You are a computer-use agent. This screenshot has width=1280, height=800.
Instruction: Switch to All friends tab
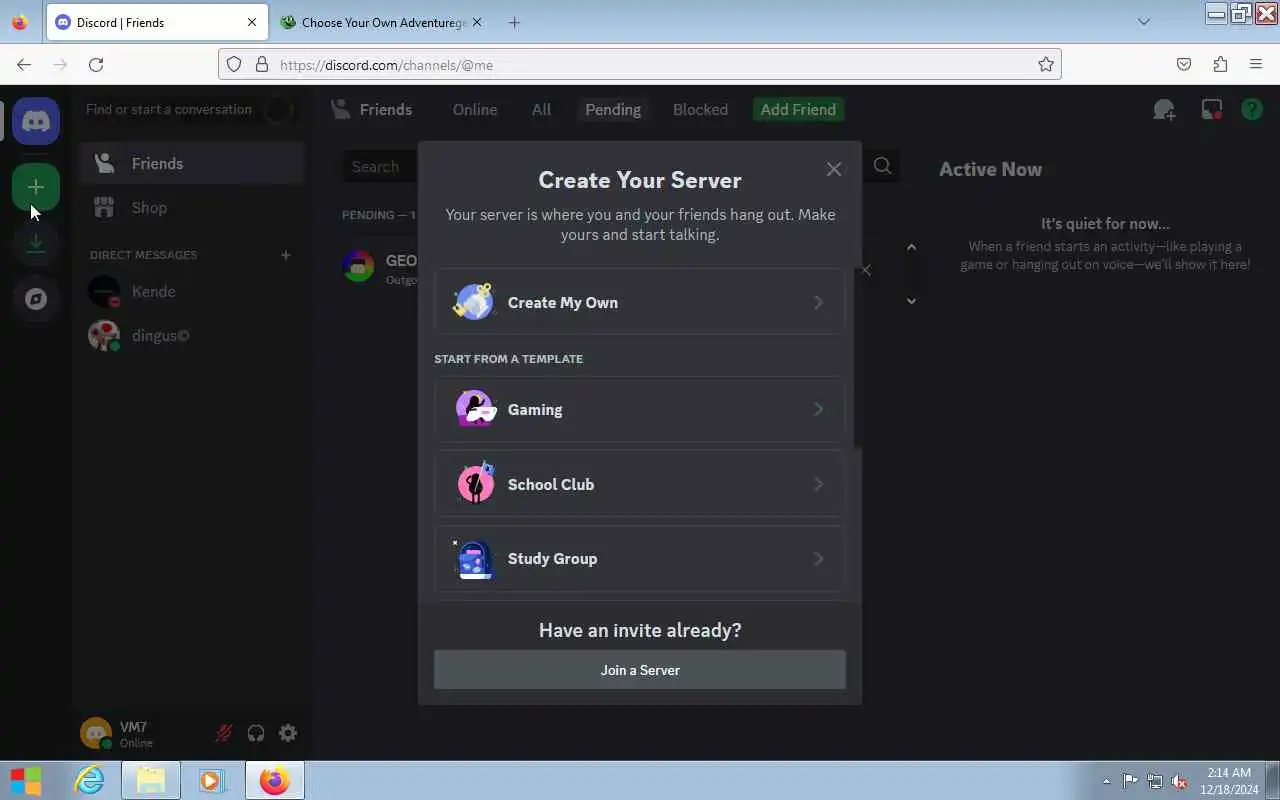pos(541,110)
